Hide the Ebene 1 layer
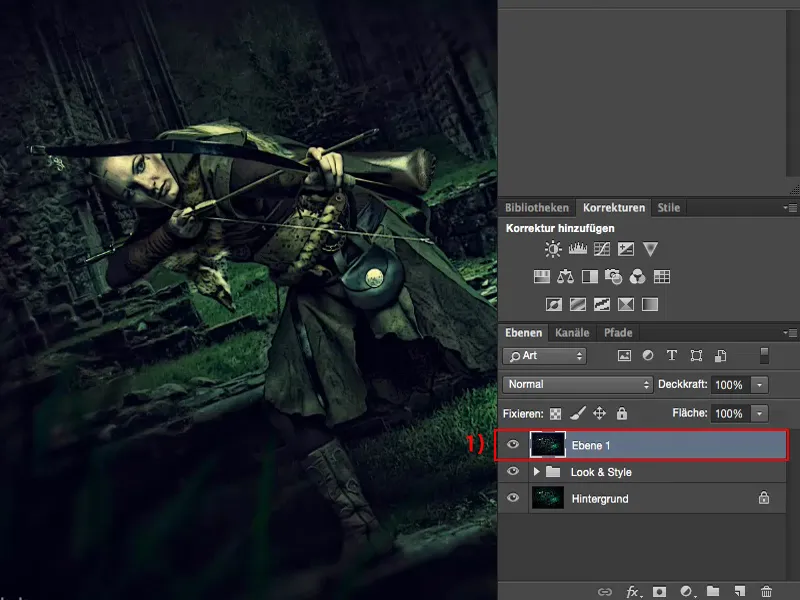This screenshot has width=800, height=600. tap(513, 445)
